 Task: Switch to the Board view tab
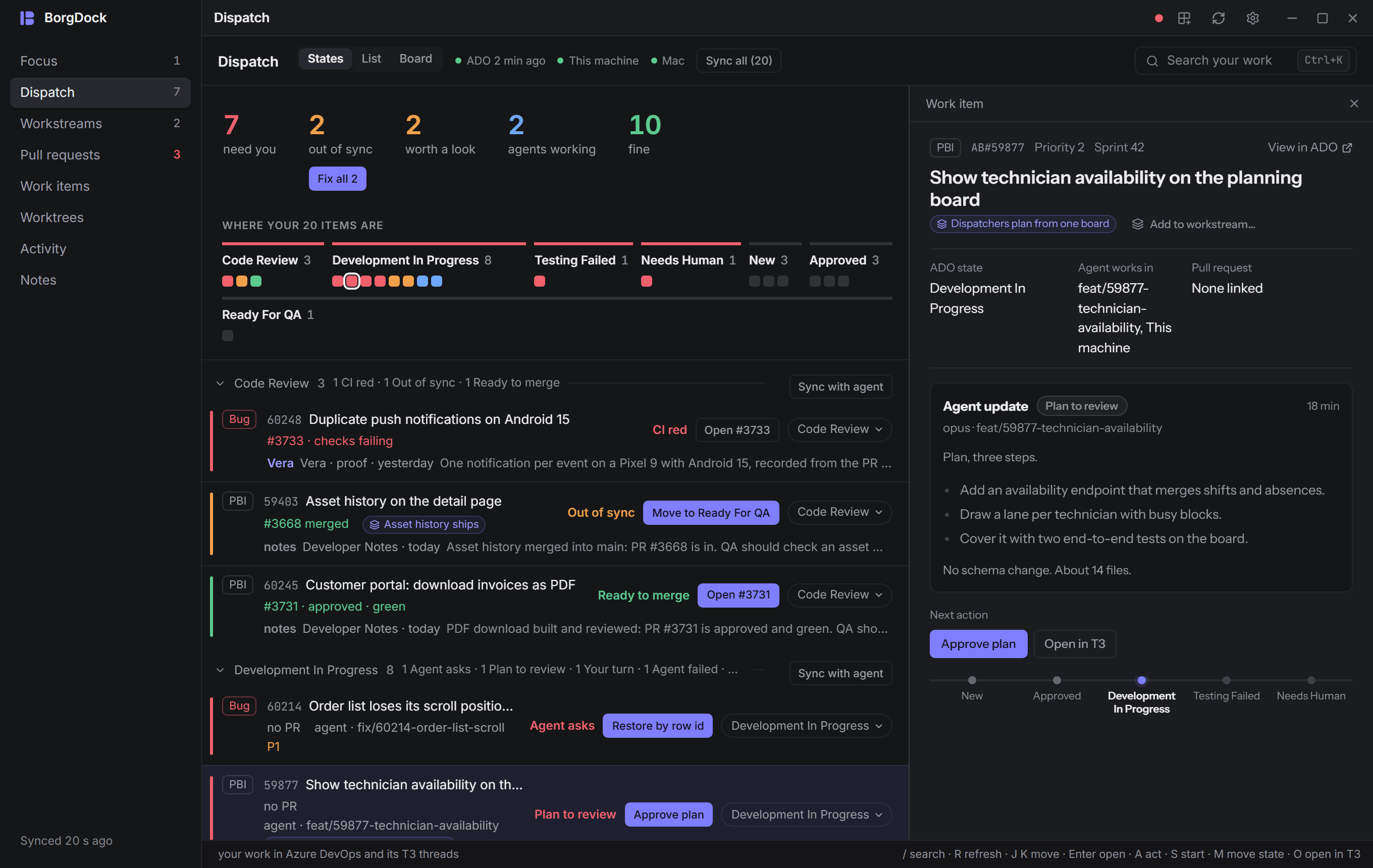tap(415, 59)
